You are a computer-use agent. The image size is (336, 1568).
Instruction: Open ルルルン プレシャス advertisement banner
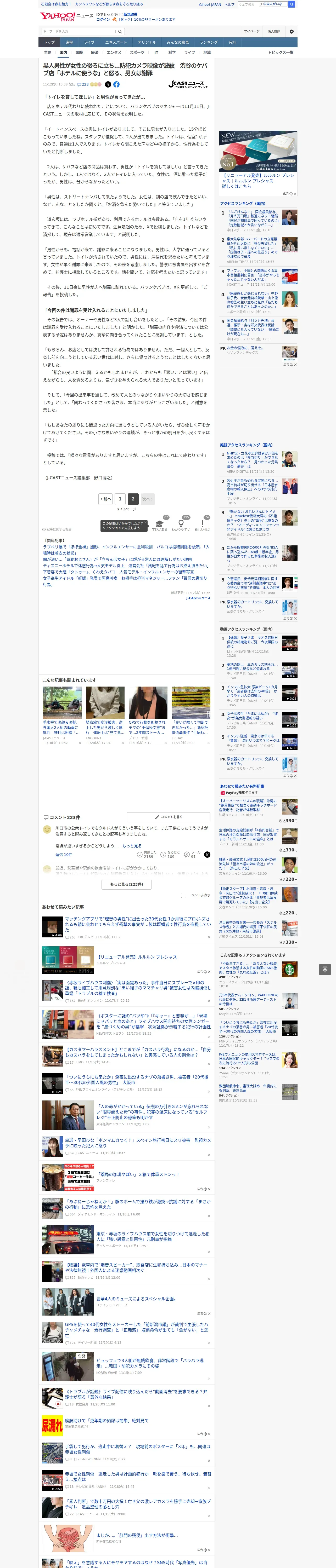[x=259, y=151]
